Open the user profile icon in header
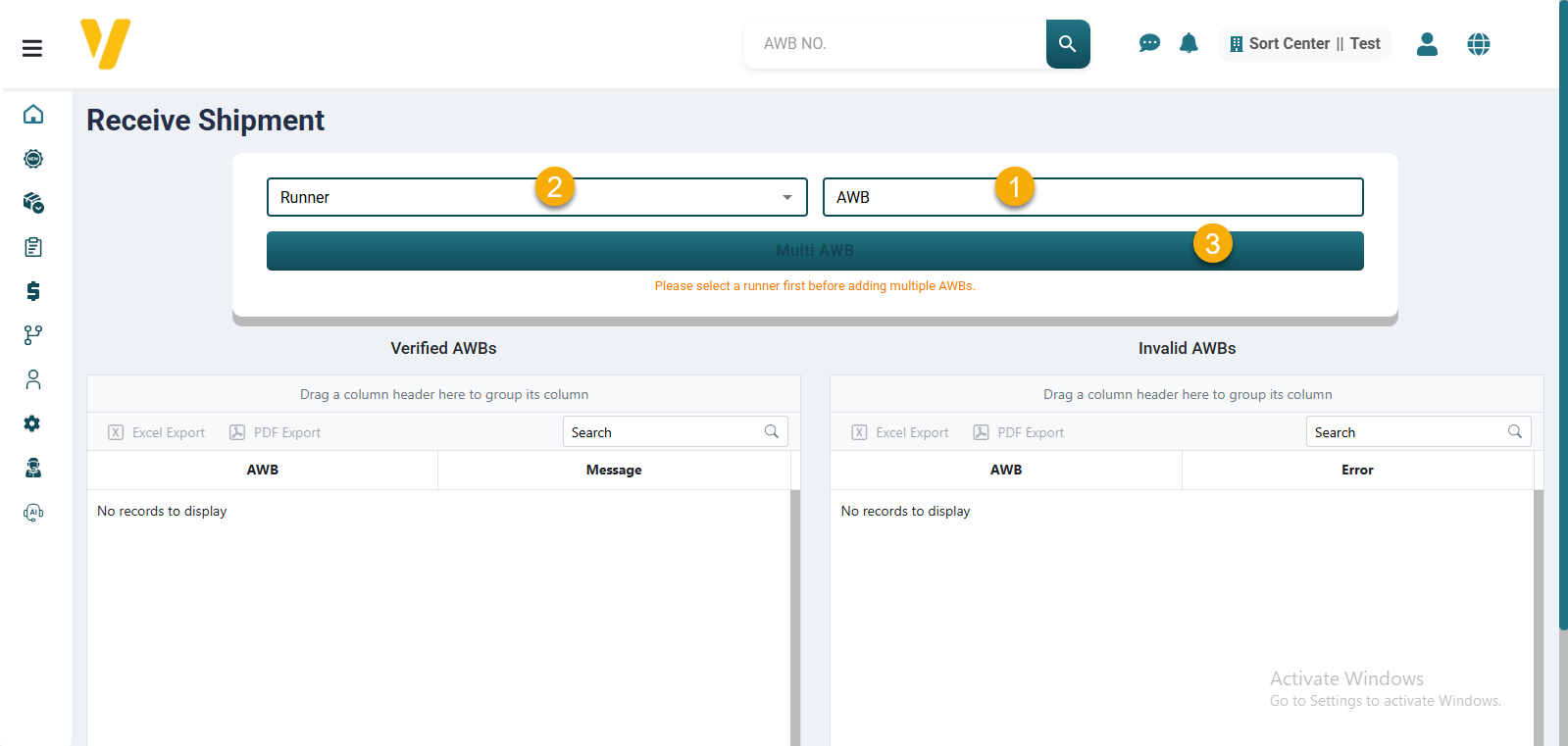The height and width of the screenshot is (746, 1568). (x=1427, y=44)
